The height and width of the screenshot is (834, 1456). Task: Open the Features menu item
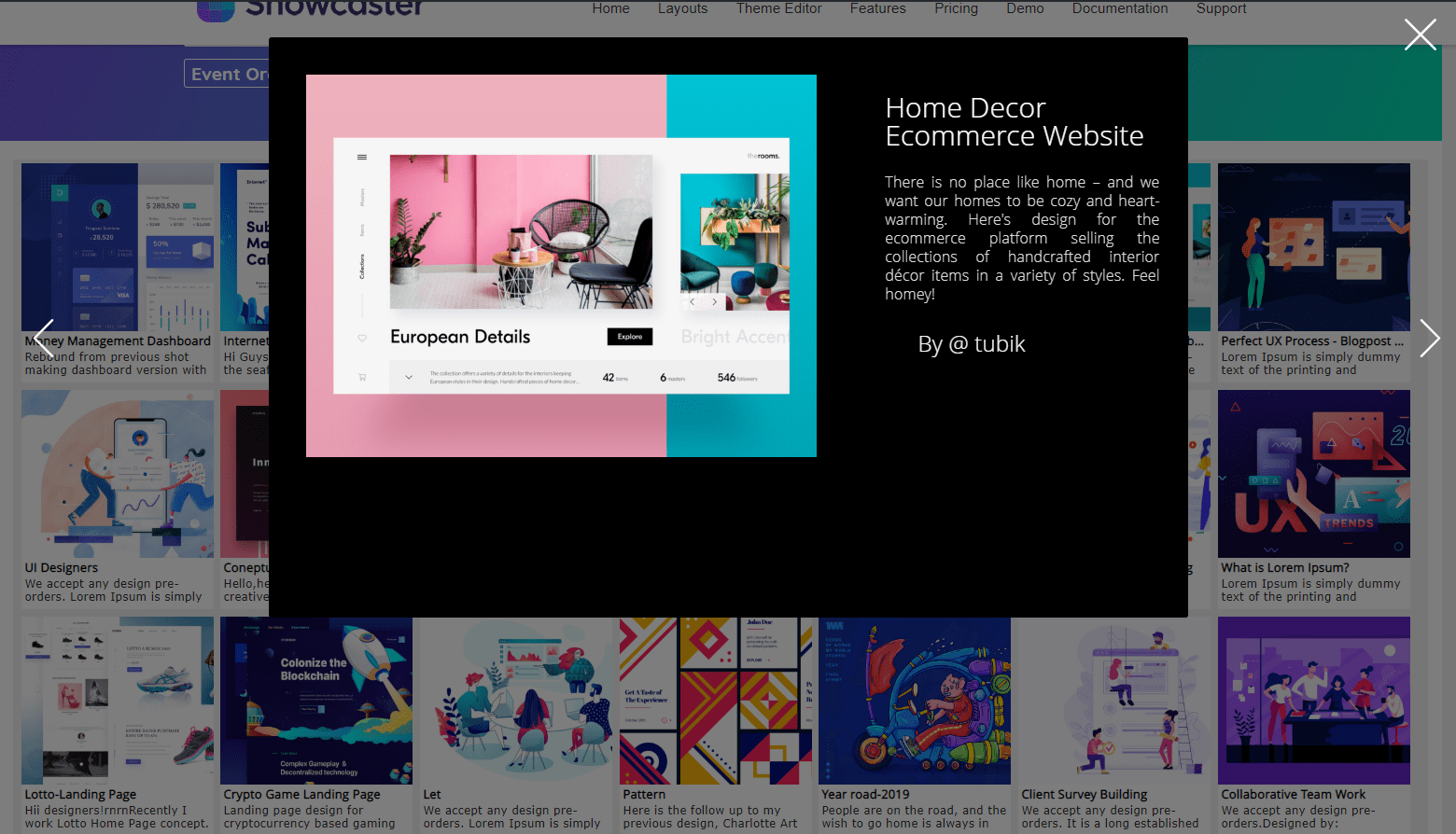point(877,8)
